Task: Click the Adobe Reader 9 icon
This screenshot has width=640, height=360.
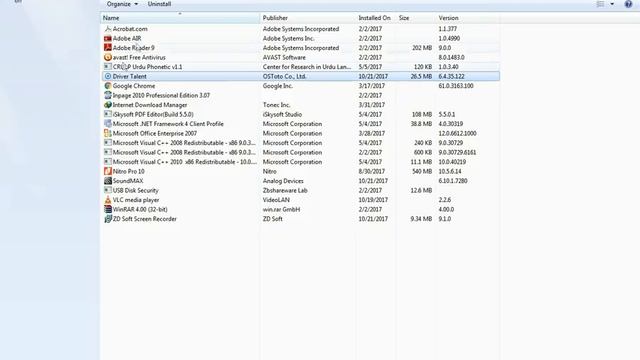Action: click(108, 48)
